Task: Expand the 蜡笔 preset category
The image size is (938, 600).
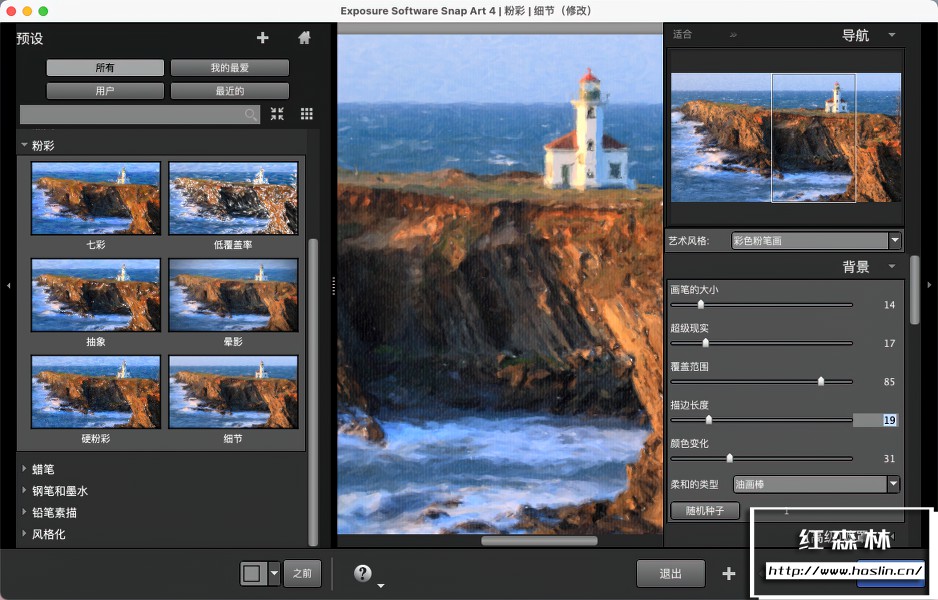Action: point(42,468)
